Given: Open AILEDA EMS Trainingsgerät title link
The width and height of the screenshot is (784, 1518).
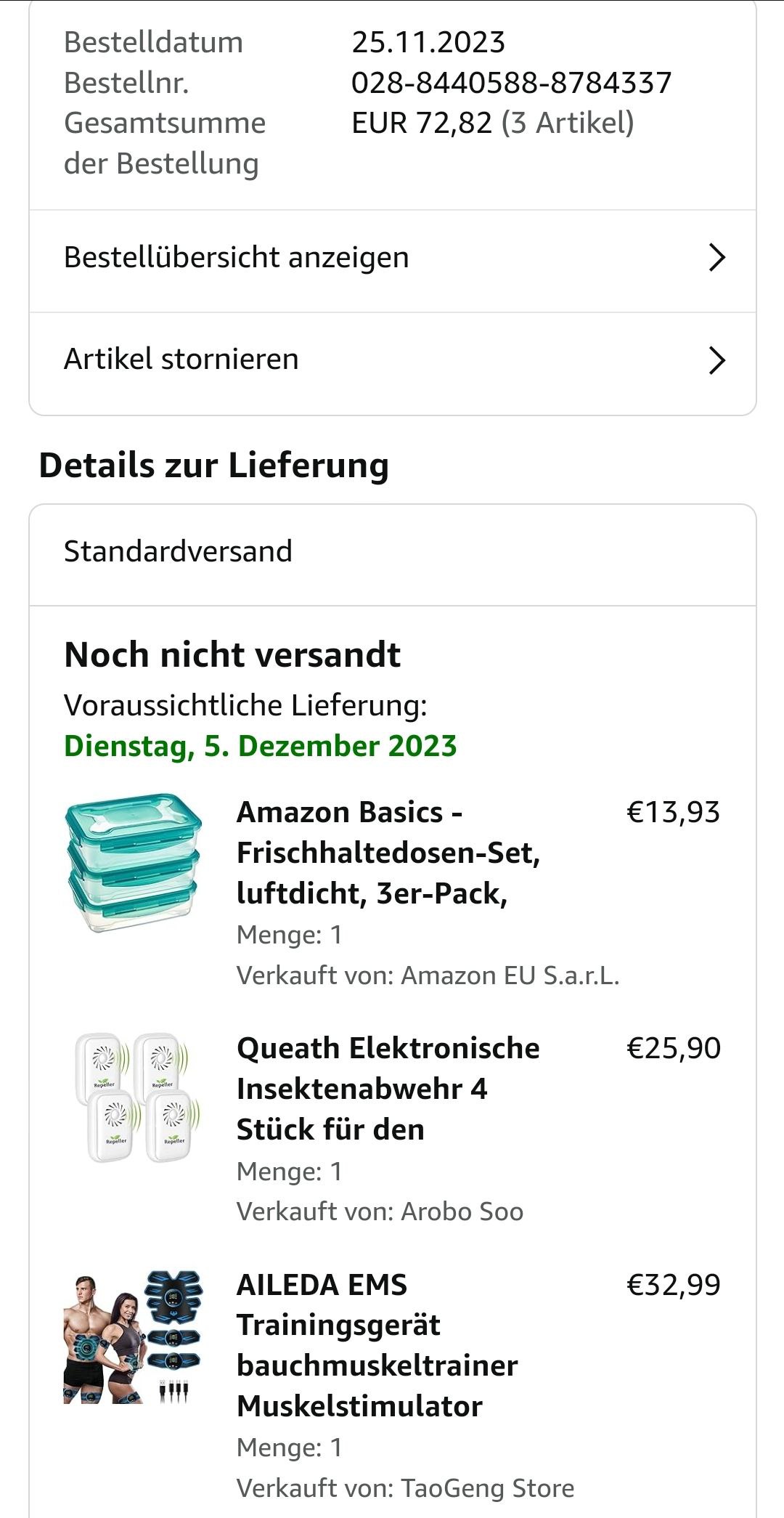Looking at the screenshot, I should click(x=377, y=1345).
